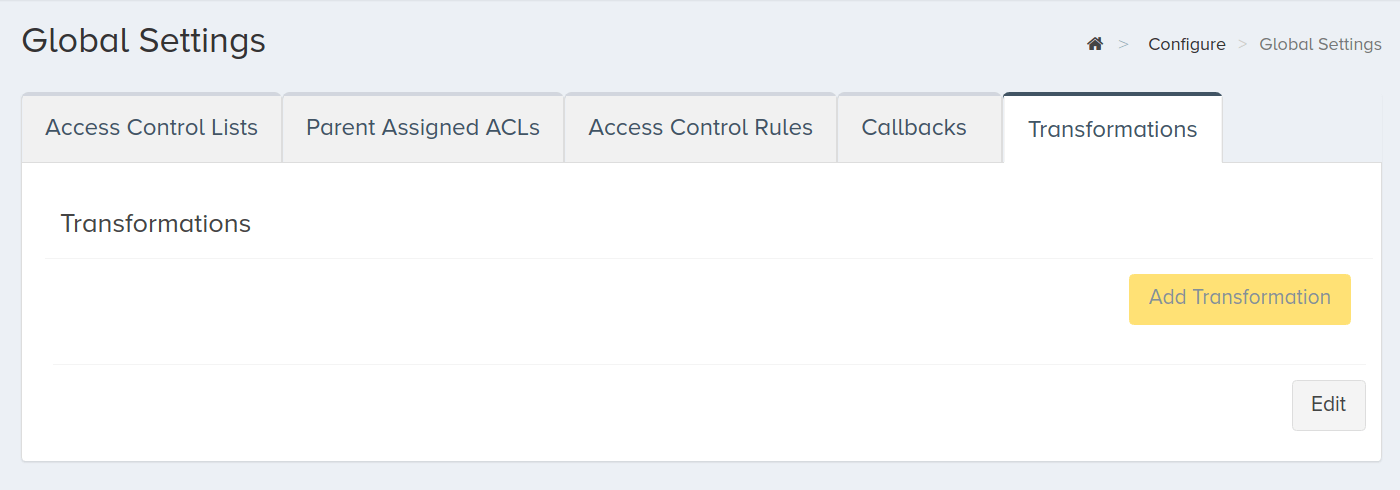This screenshot has height=490, width=1400.
Task: Select the active Transformations tab
Action: (1112, 130)
